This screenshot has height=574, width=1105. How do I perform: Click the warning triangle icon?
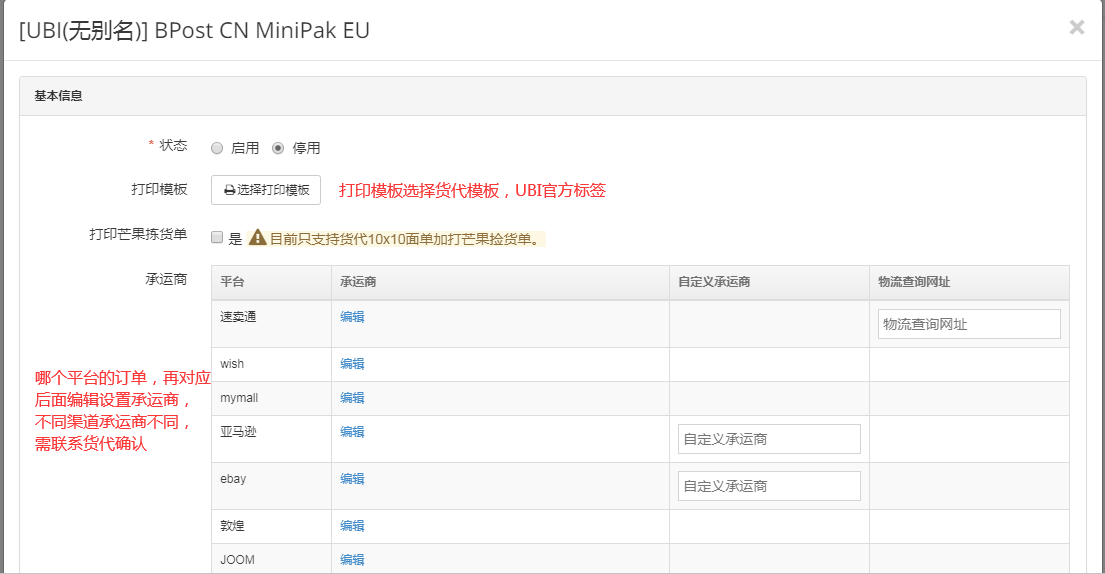pyautogui.click(x=257, y=238)
